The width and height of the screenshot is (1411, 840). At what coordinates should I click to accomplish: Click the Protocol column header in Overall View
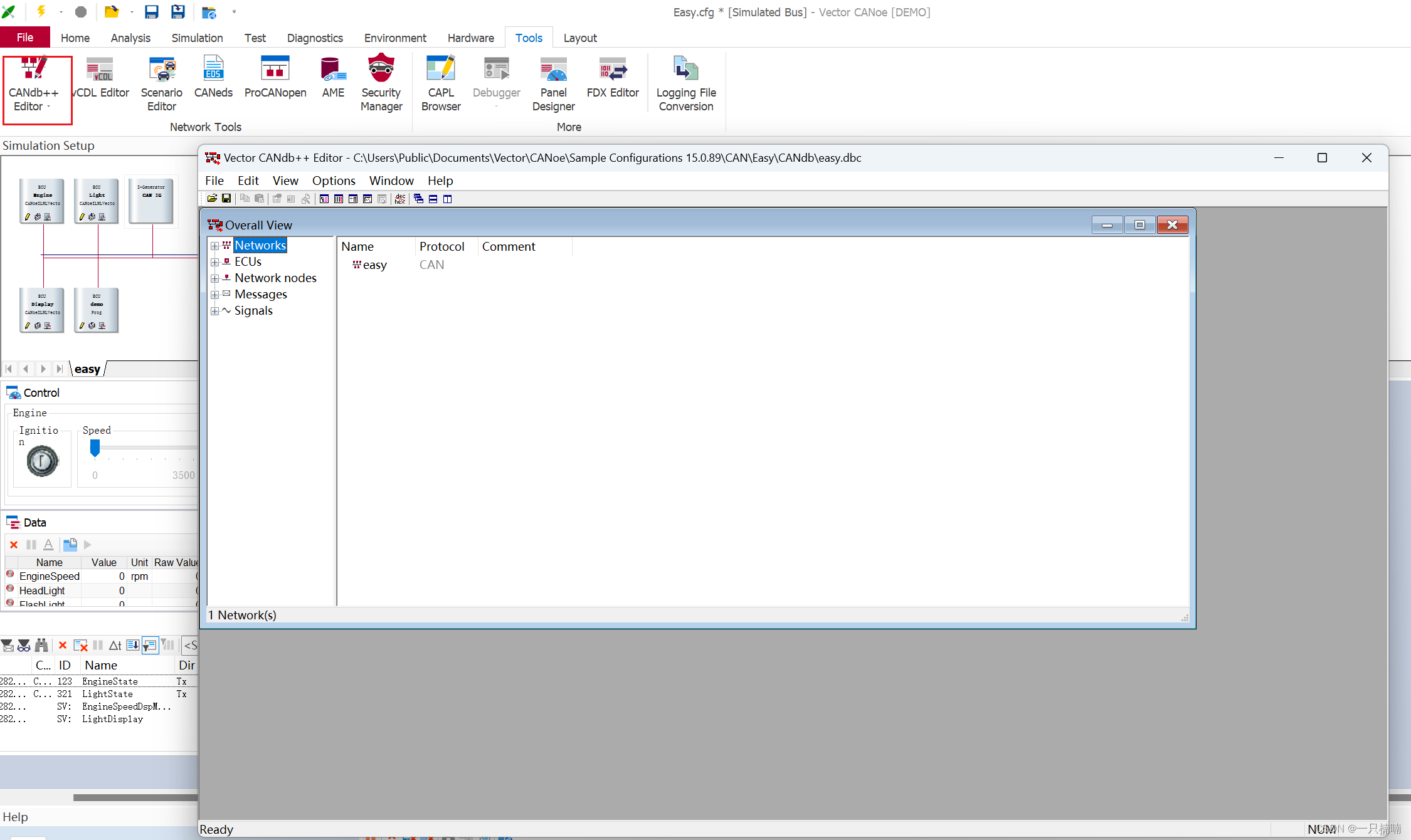[x=446, y=246]
